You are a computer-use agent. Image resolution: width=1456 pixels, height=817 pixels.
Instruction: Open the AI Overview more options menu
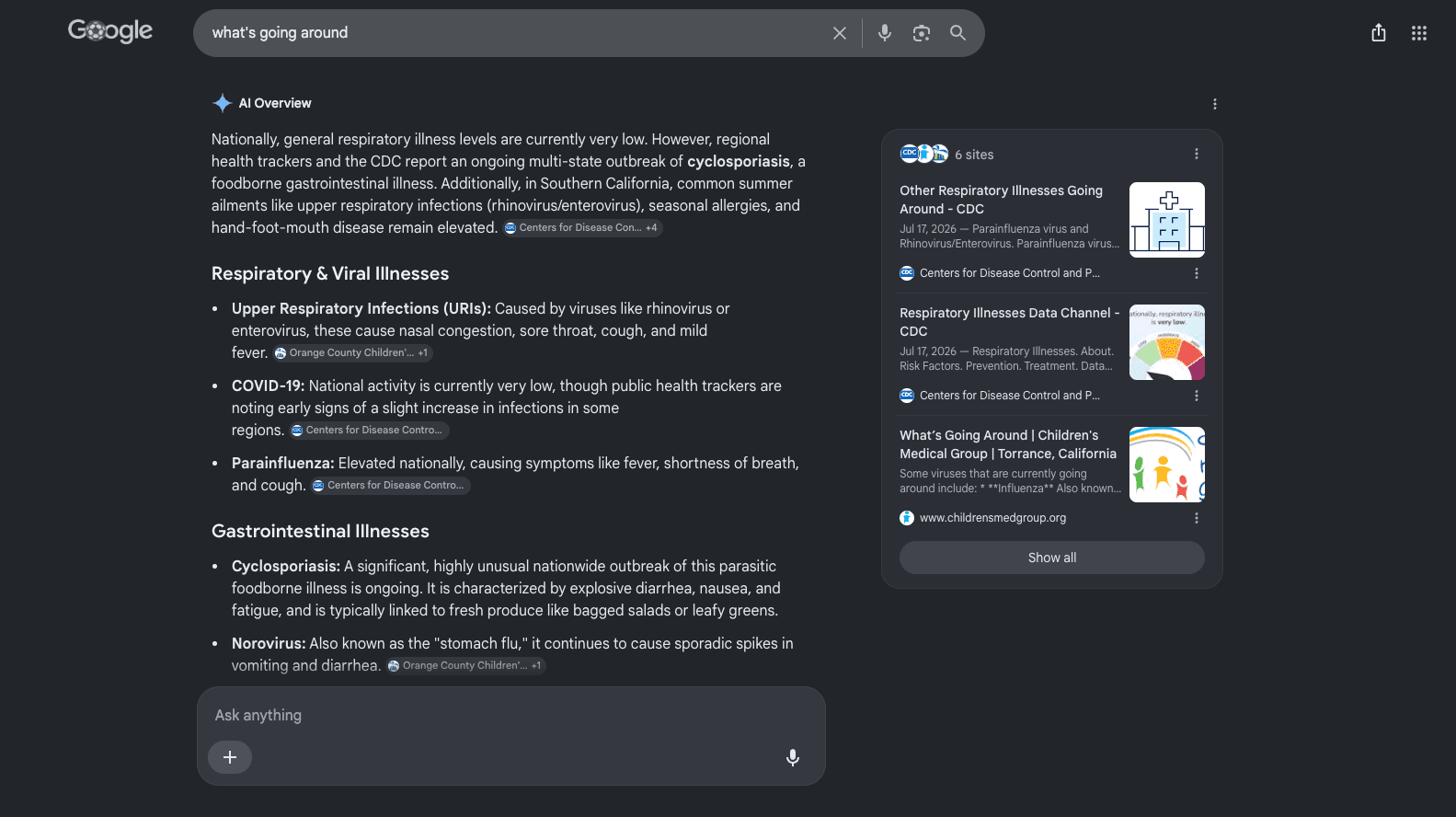[1215, 104]
